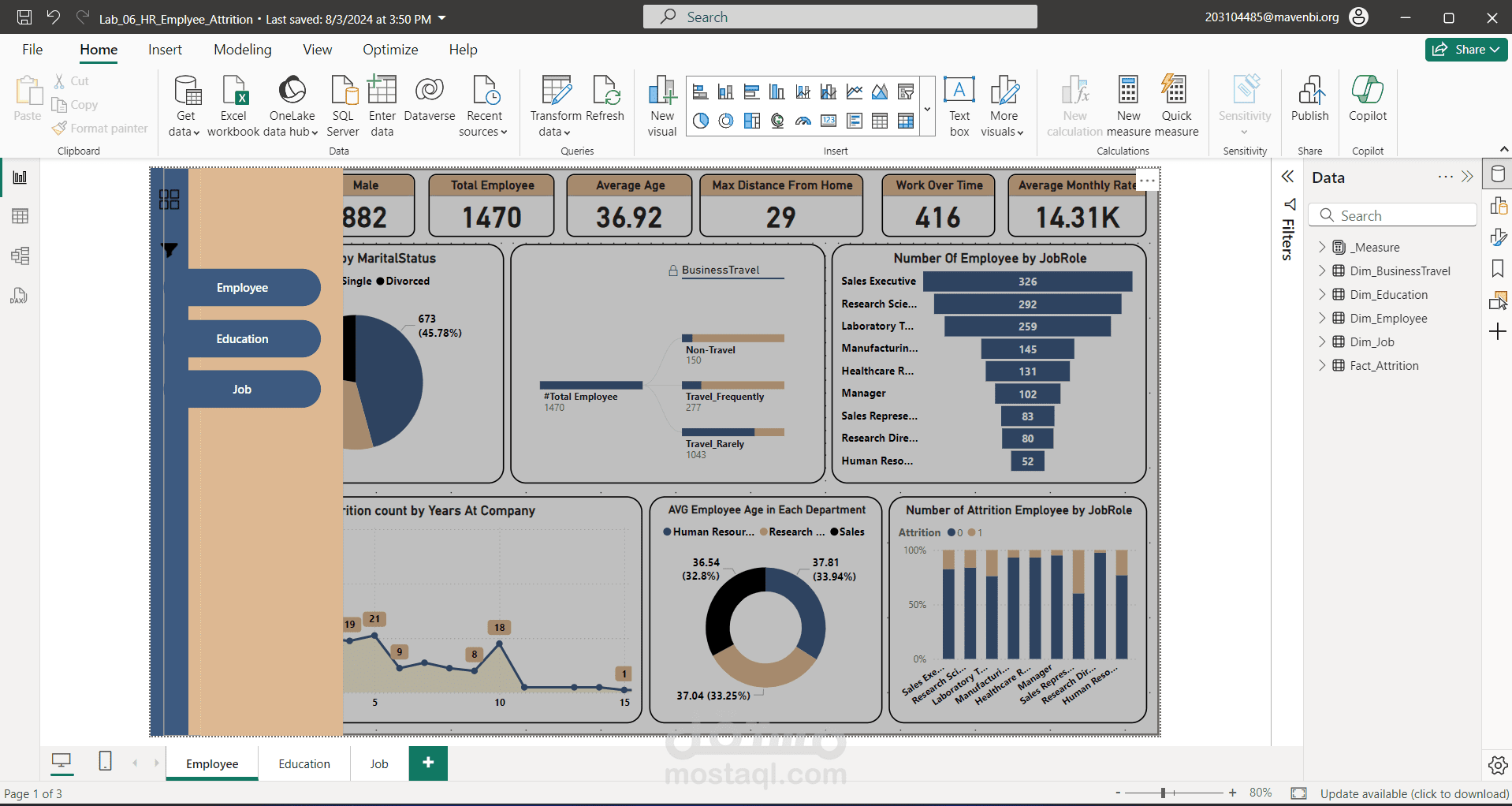Click the undo arrow in title bar
The height and width of the screenshot is (806, 1512).
[53, 17]
